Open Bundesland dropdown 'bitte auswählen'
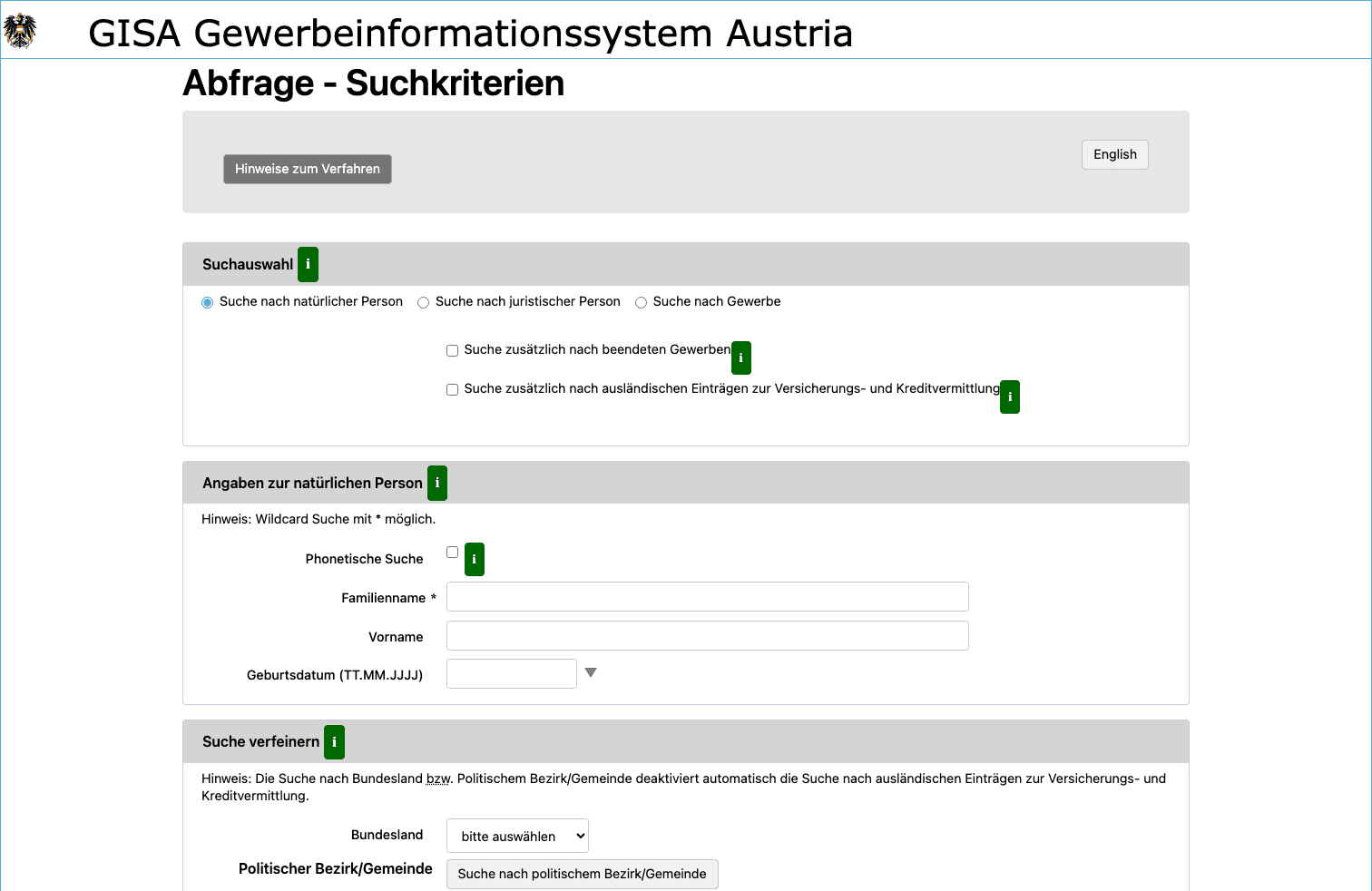 coord(517,836)
